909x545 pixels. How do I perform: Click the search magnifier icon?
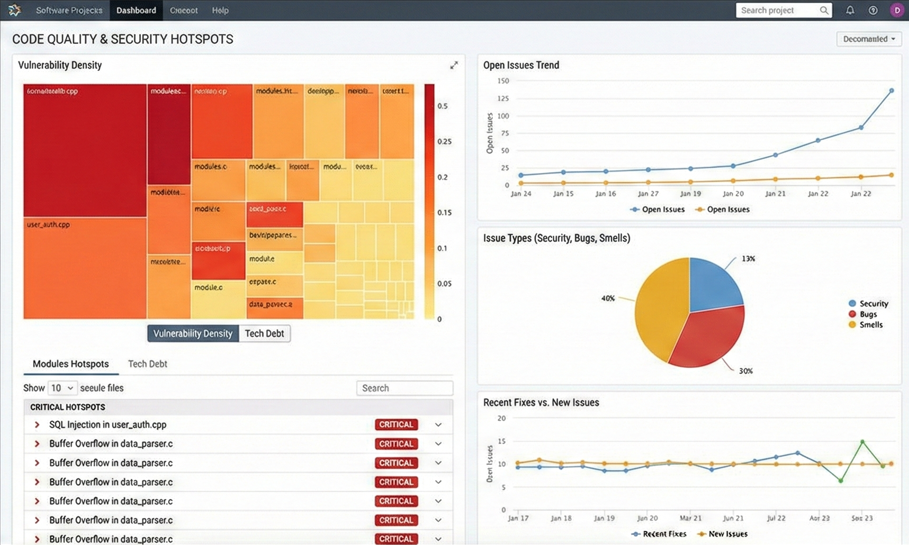click(824, 10)
